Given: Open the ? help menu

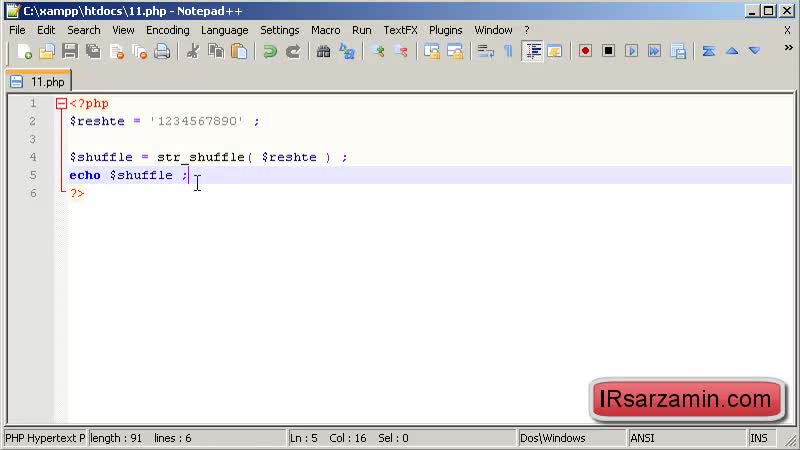Looking at the screenshot, I should click(527, 30).
